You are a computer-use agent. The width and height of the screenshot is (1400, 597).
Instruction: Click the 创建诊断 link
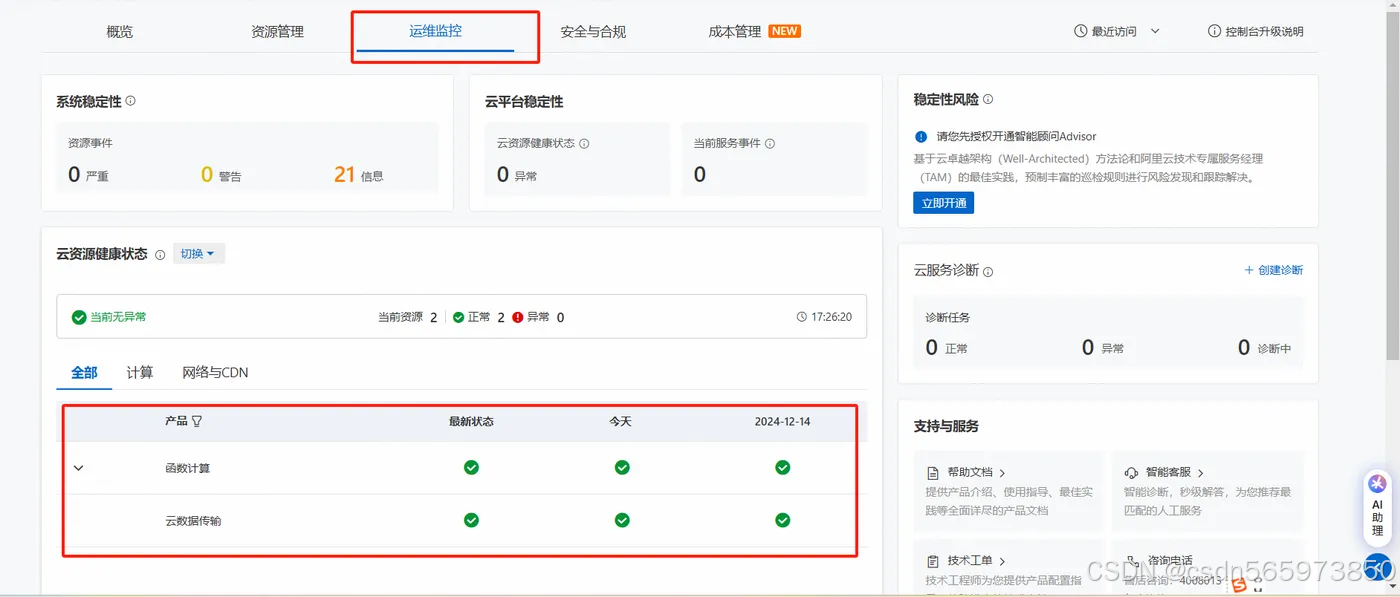tap(1273, 270)
